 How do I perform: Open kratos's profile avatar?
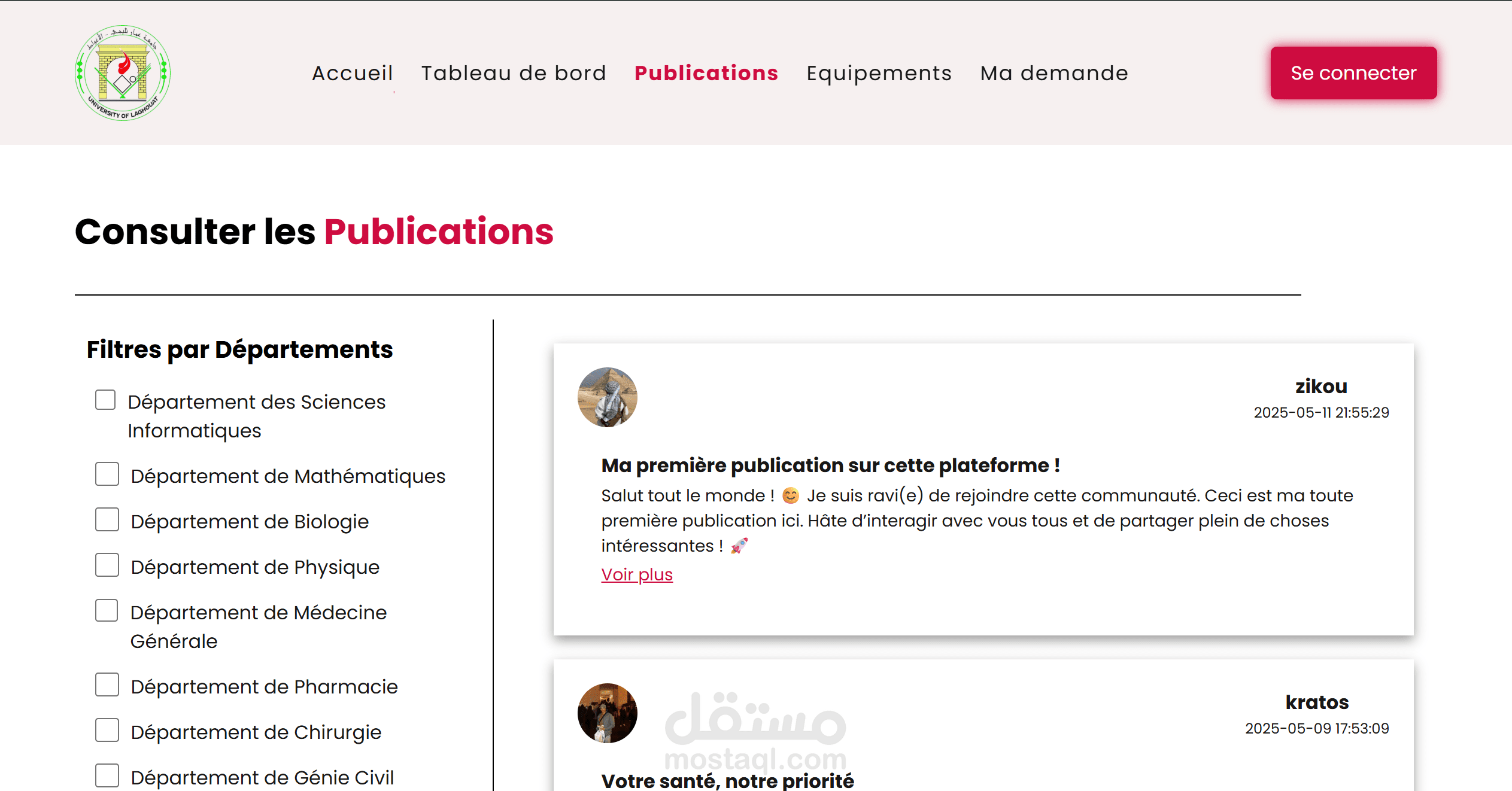[x=607, y=713]
